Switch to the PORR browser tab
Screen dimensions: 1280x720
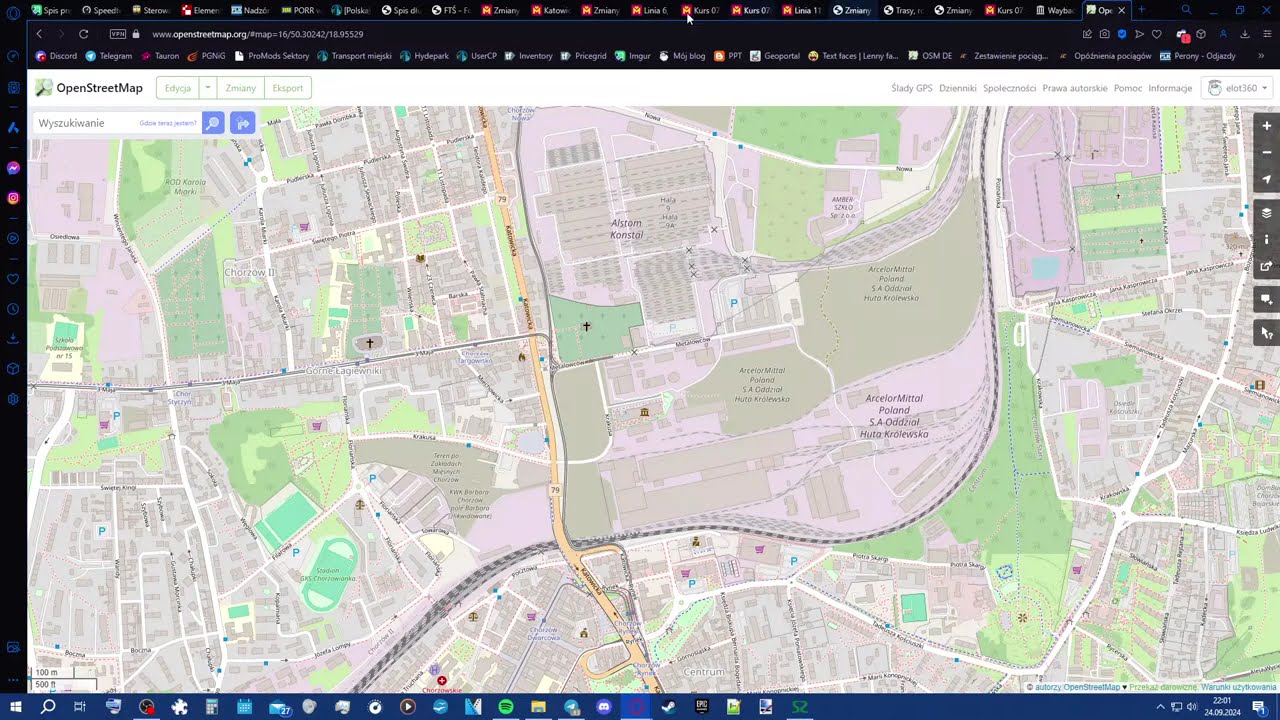click(x=300, y=10)
